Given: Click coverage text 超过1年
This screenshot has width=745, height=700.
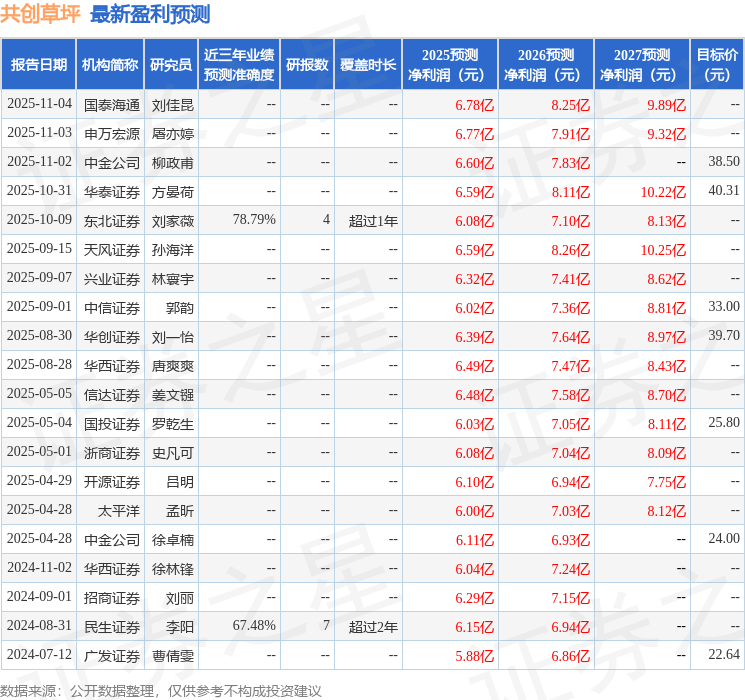Looking at the screenshot, I should [373, 221].
